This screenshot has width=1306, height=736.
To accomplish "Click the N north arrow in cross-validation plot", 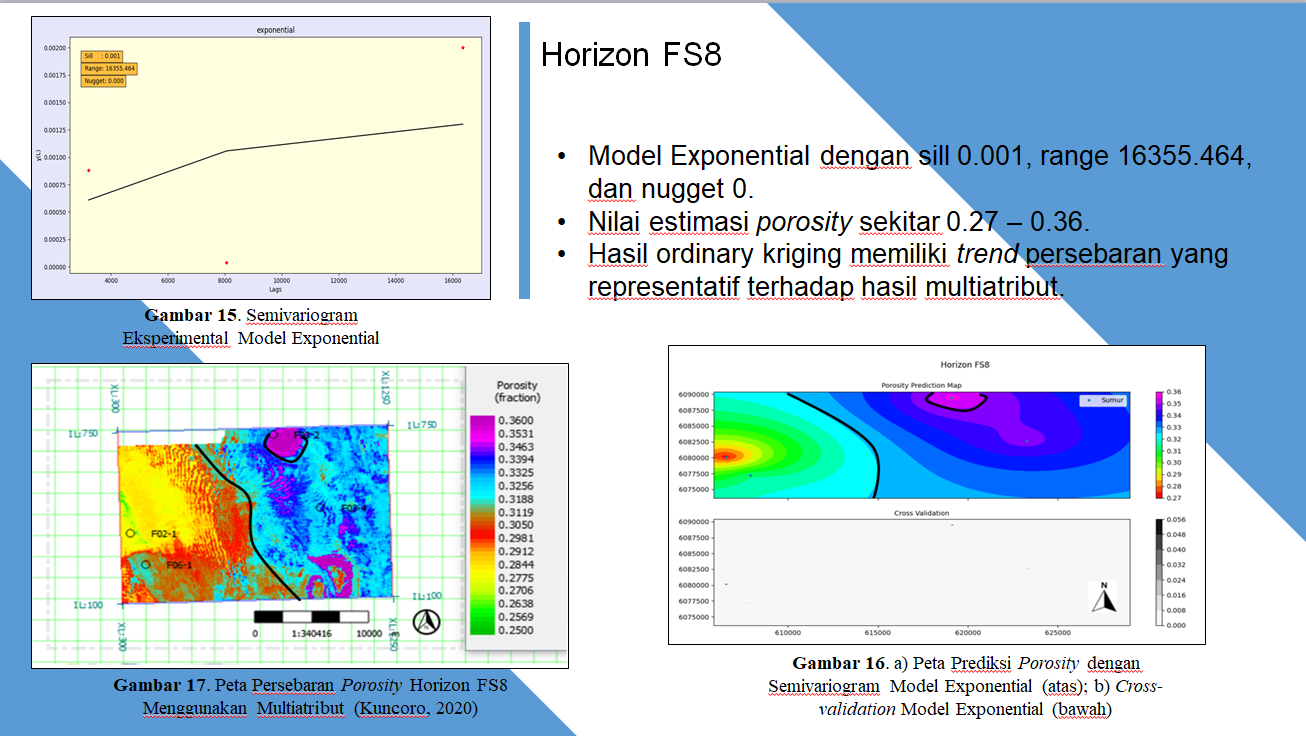I will (1103, 596).
